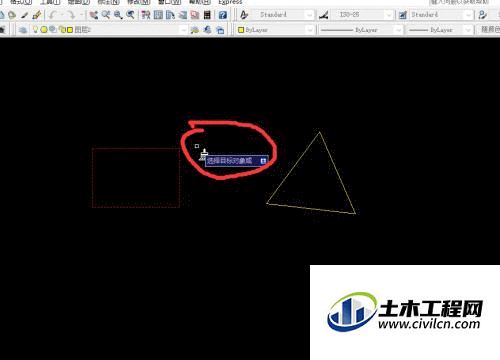
Task: Toggle the layer on/off lightbulb
Action: point(35,30)
